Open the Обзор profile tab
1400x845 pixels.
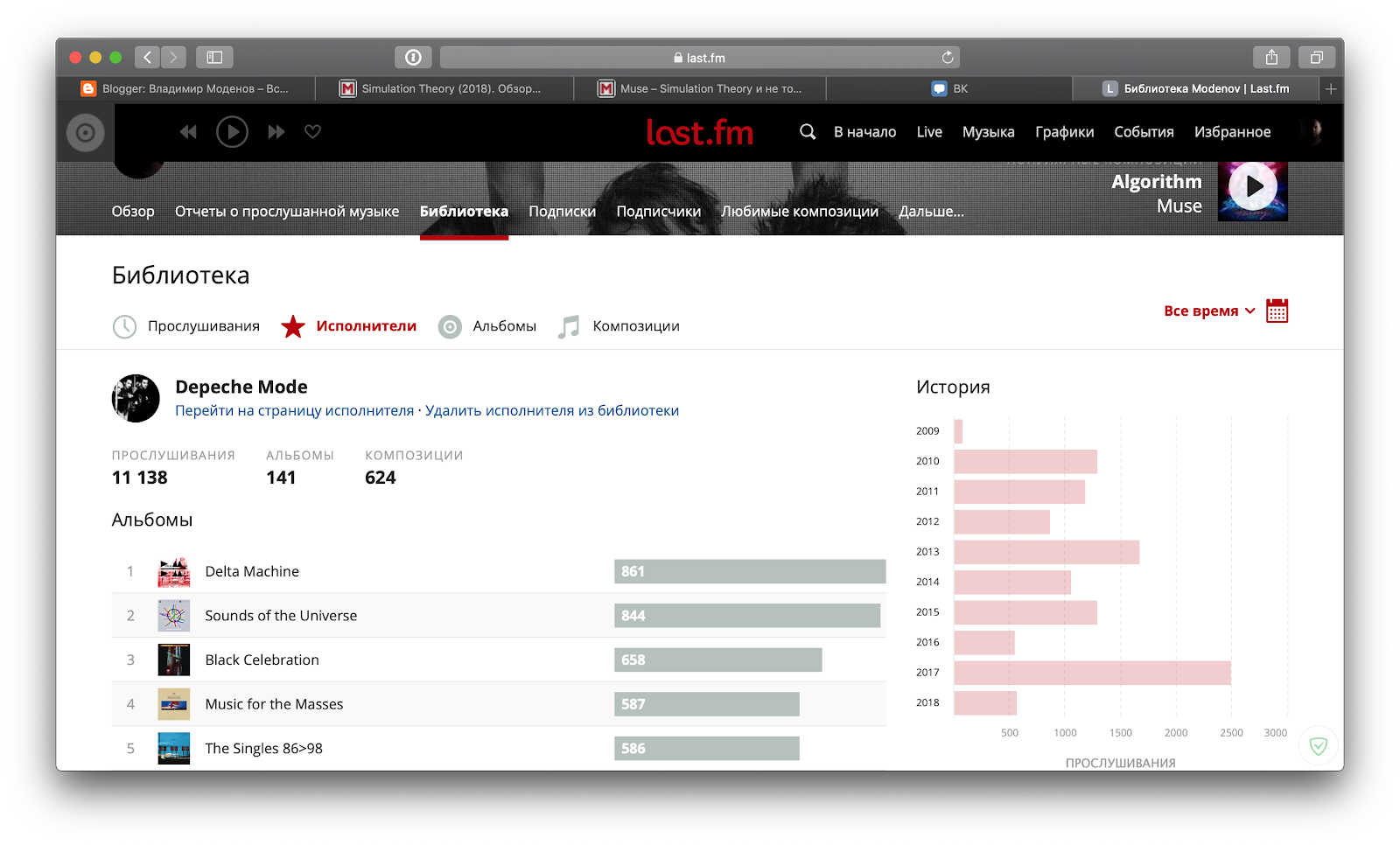(x=133, y=212)
